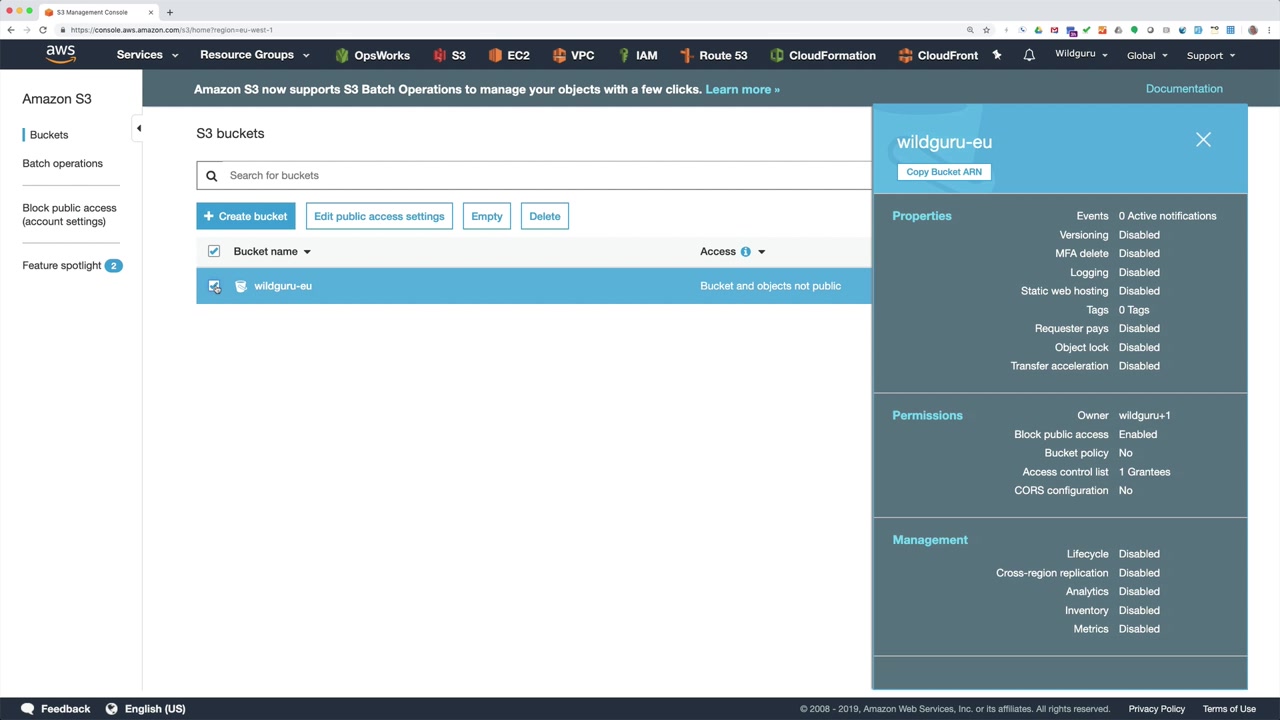The width and height of the screenshot is (1280, 720).
Task: Open the S3 shortcut in top bar
Action: (x=449, y=55)
